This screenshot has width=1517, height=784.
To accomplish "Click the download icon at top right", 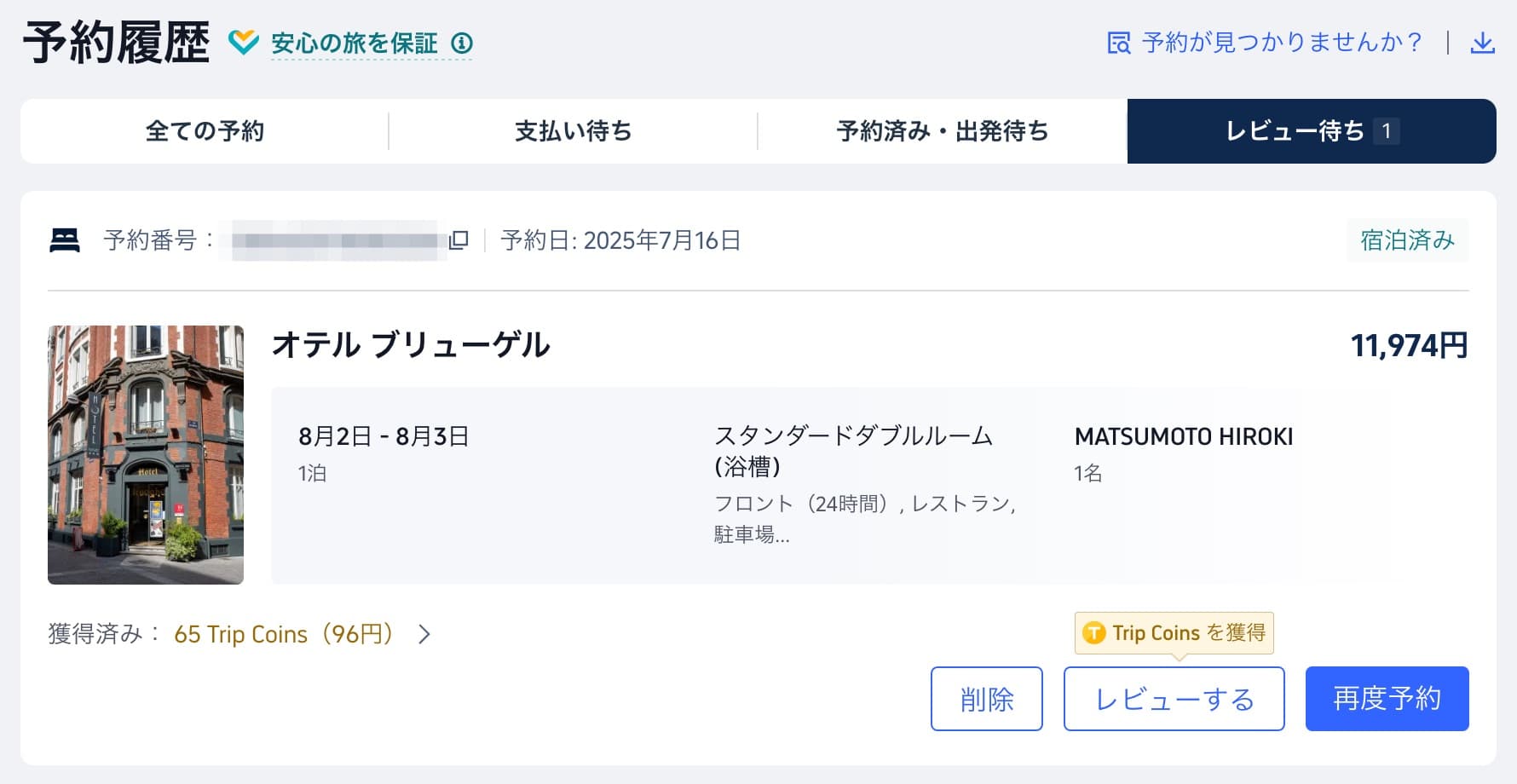I will [1482, 43].
